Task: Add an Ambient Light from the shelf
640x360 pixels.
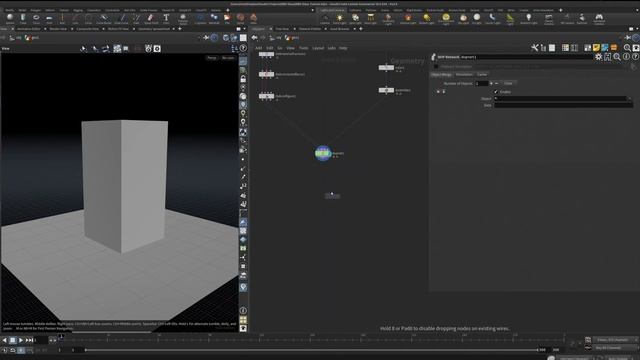Action: 529,18
